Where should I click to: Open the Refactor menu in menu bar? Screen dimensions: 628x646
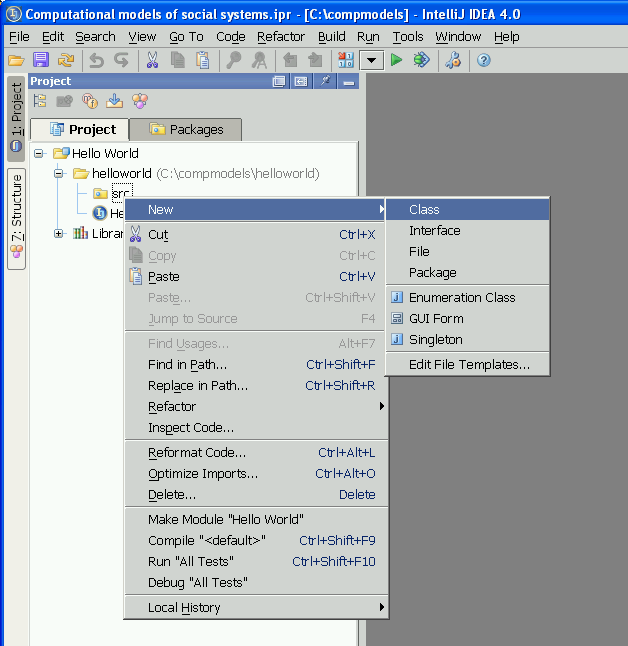pyautogui.click(x=281, y=37)
